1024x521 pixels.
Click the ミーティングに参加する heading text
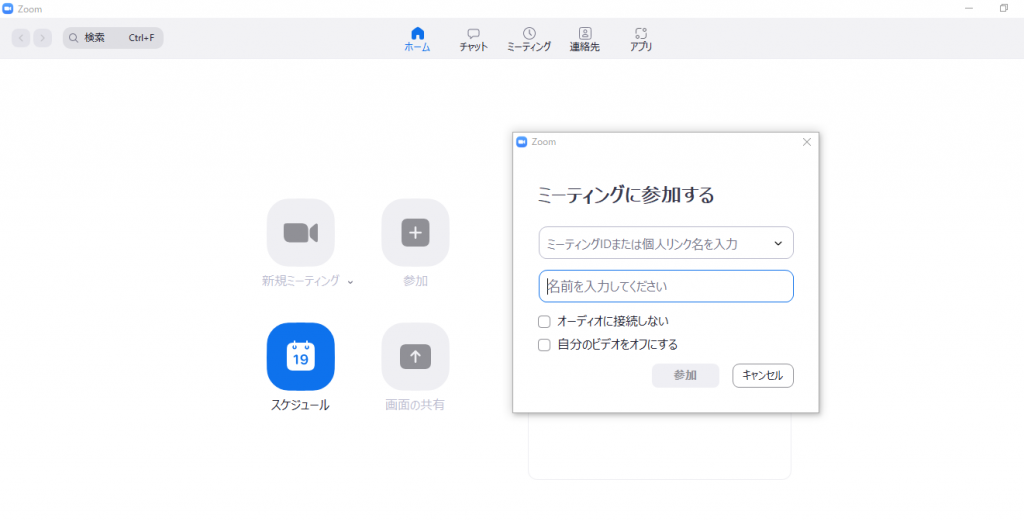coord(625,195)
